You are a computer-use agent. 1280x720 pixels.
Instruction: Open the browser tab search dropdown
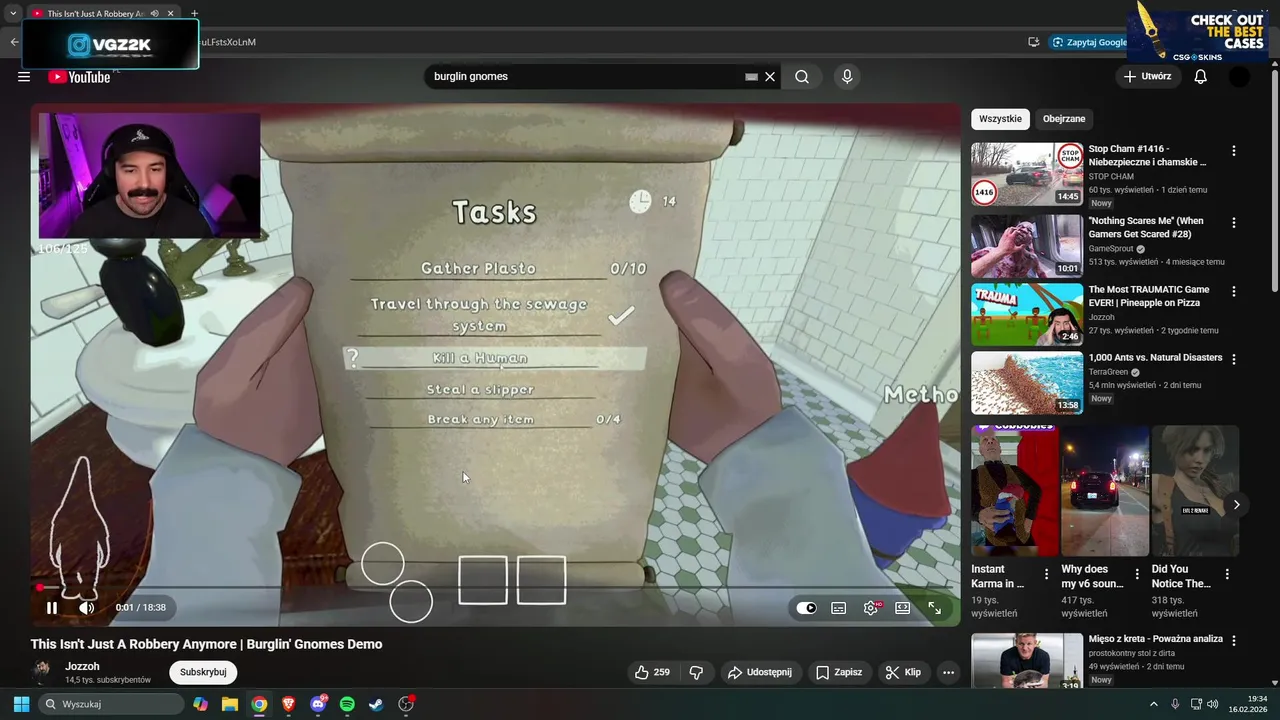tap(13, 14)
